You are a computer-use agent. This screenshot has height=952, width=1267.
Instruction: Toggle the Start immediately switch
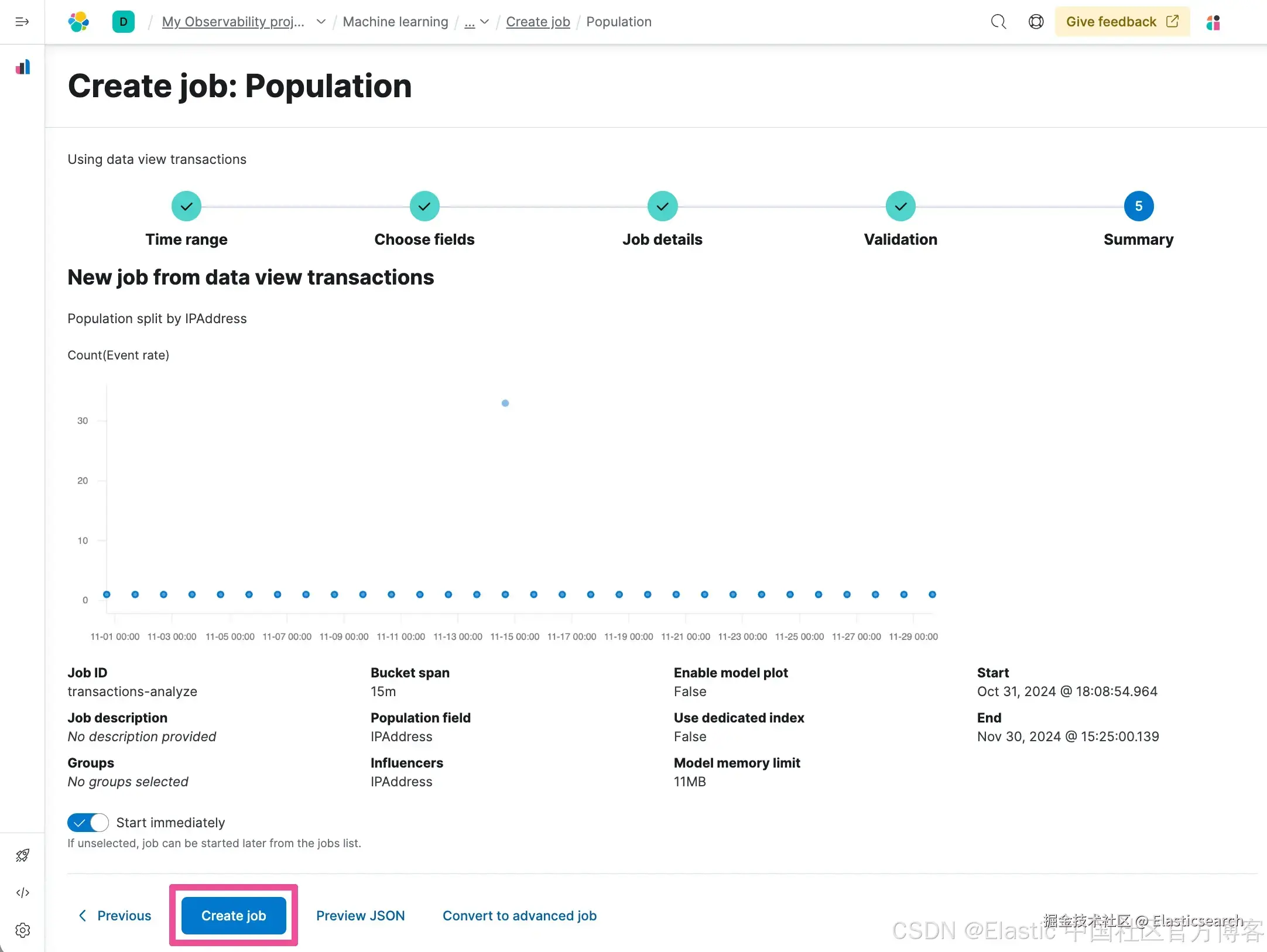click(88, 823)
